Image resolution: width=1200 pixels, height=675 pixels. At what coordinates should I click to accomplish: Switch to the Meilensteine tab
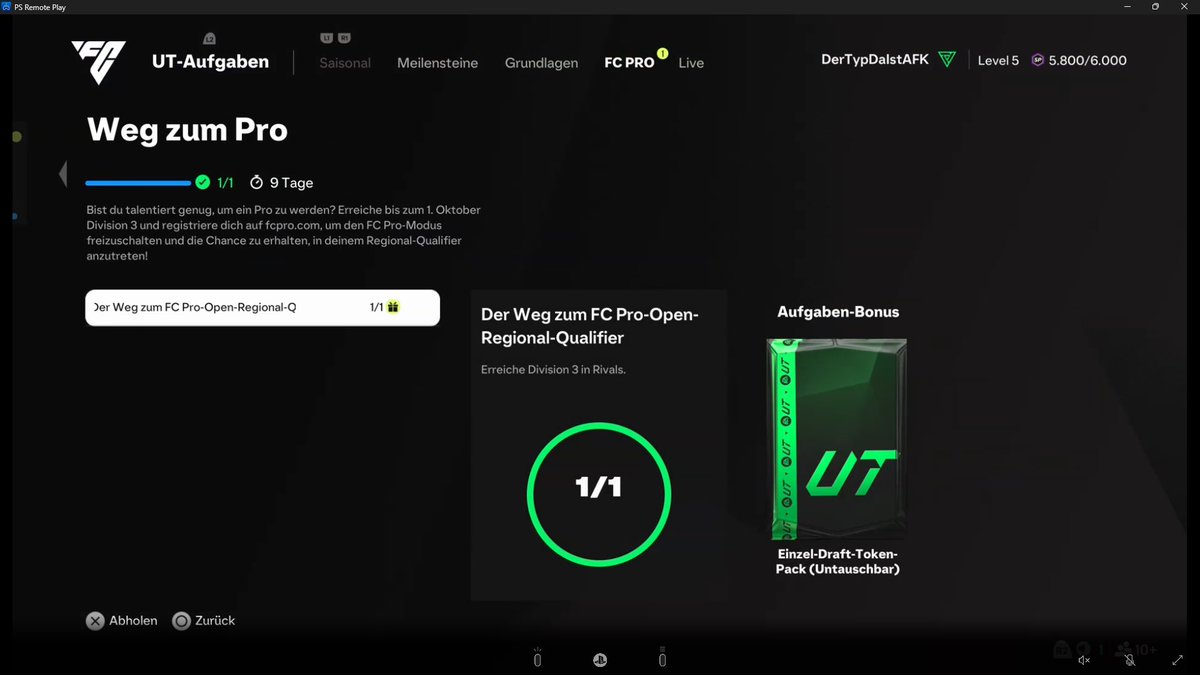437,62
